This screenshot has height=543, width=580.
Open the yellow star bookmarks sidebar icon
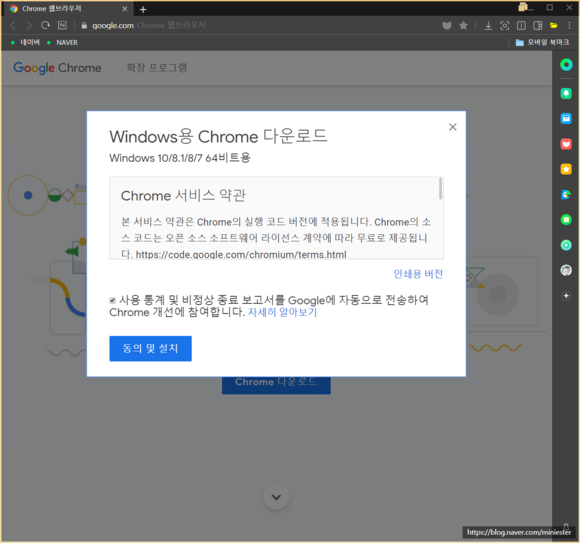566,169
